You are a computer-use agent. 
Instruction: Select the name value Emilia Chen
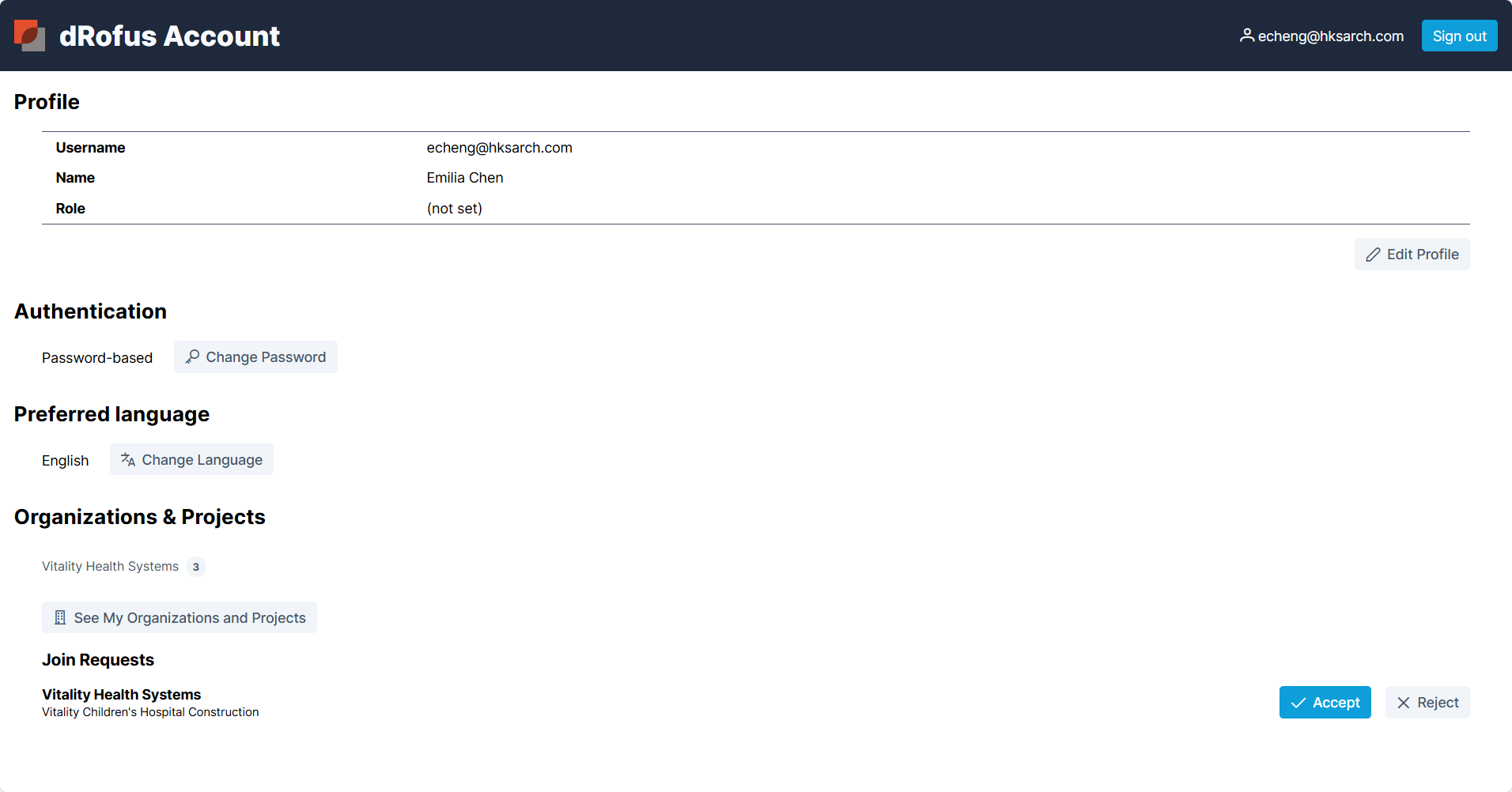pos(465,178)
